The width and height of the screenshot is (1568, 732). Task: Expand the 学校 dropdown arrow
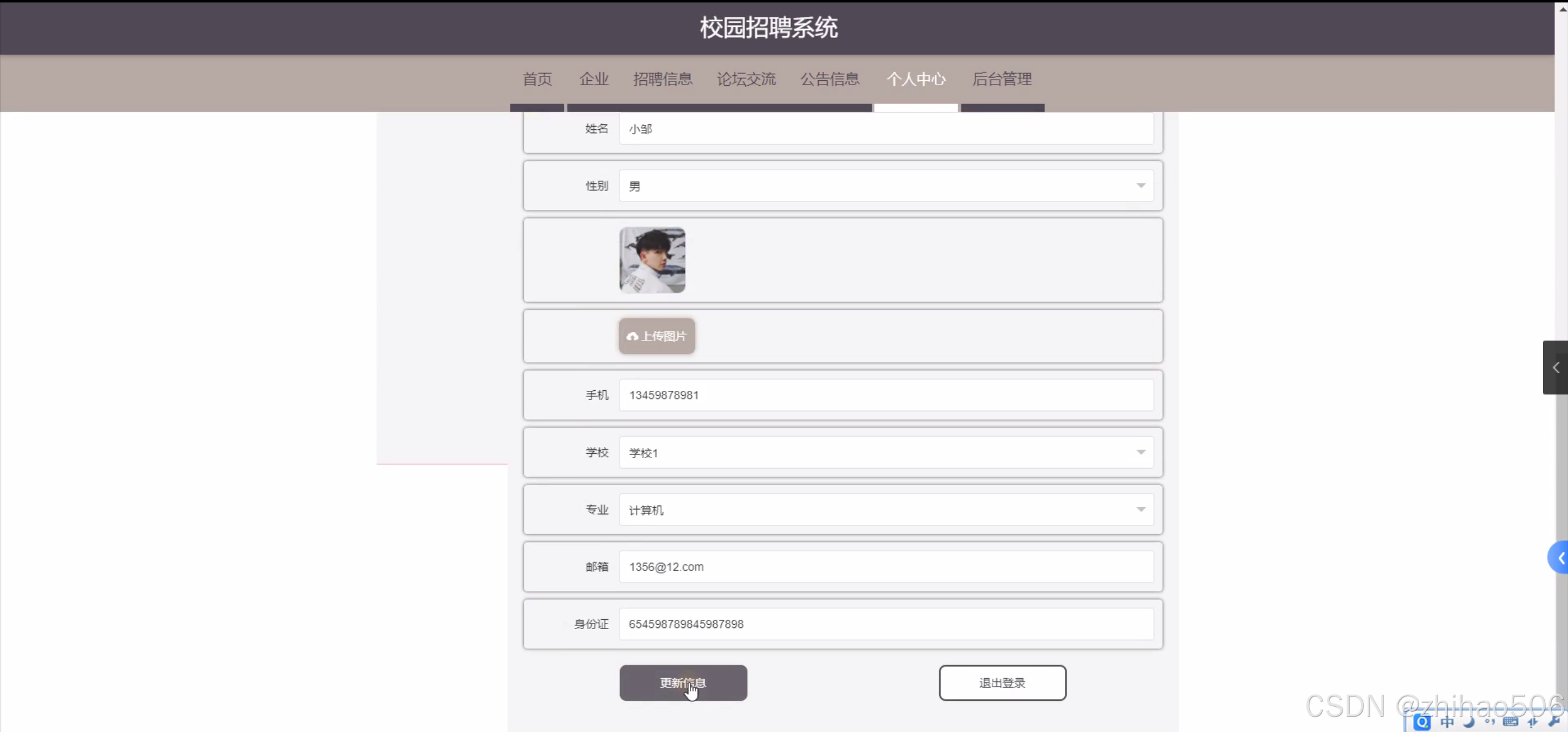[1140, 452]
